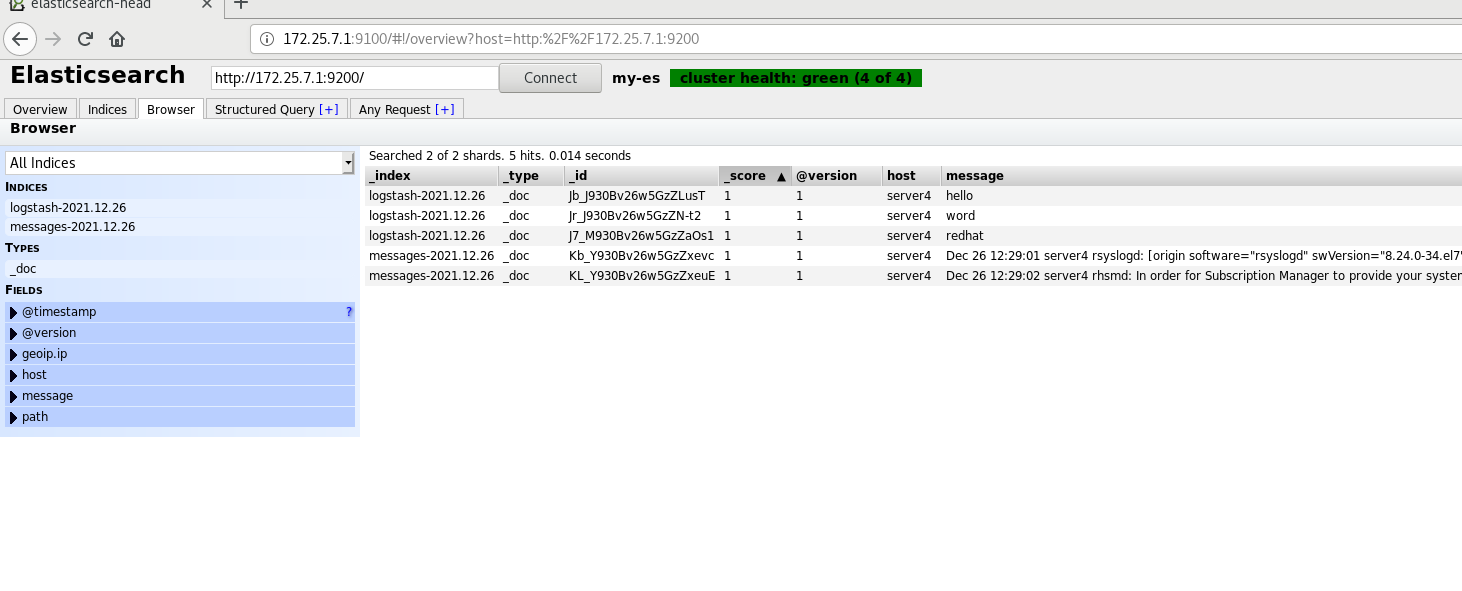Sort results by the _index column header

(x=431, y=176)
